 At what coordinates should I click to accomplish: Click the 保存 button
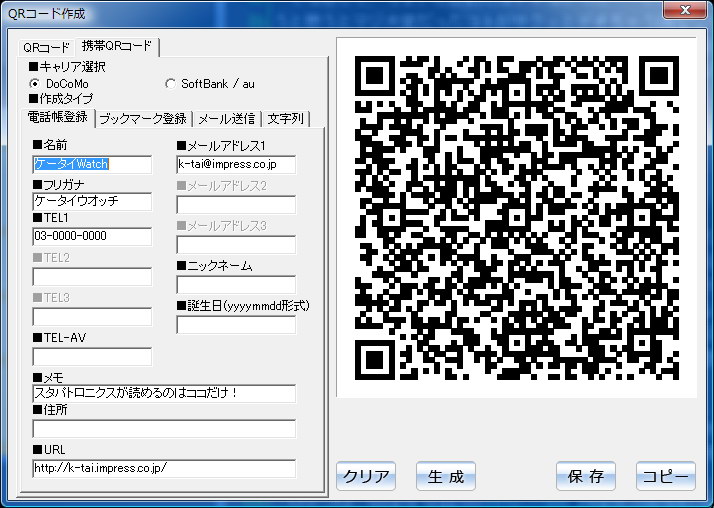(x=586, y=476)
